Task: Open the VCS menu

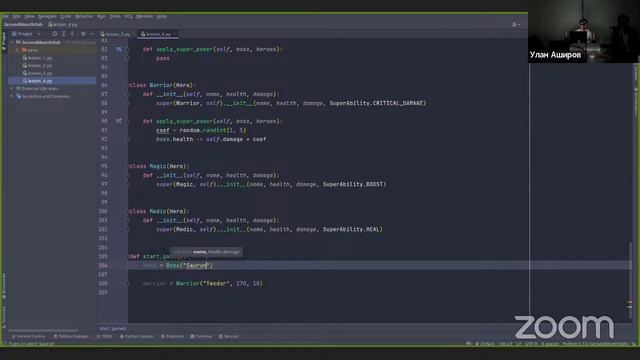Action: point(128,17)
